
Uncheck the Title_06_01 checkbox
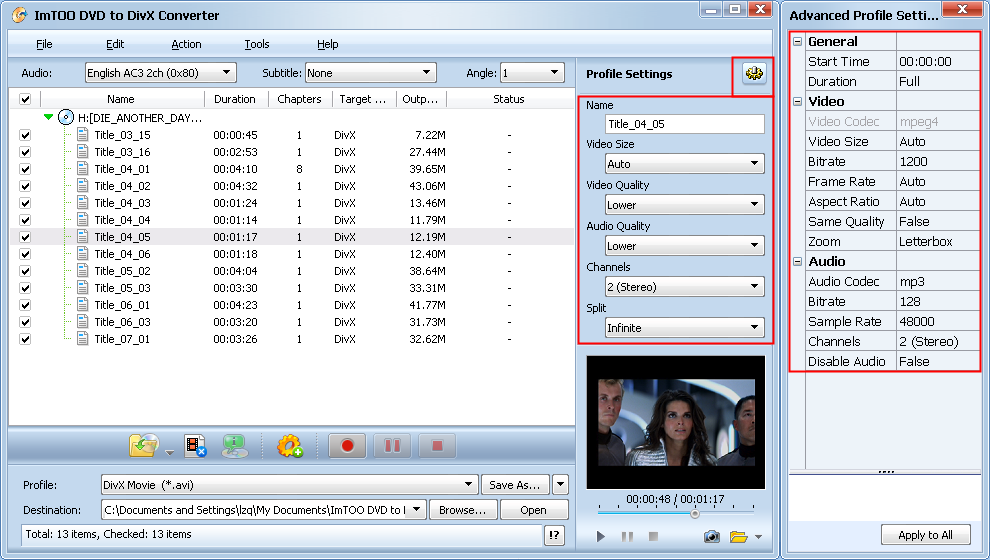pyautogui.click(x=25, y=306)
